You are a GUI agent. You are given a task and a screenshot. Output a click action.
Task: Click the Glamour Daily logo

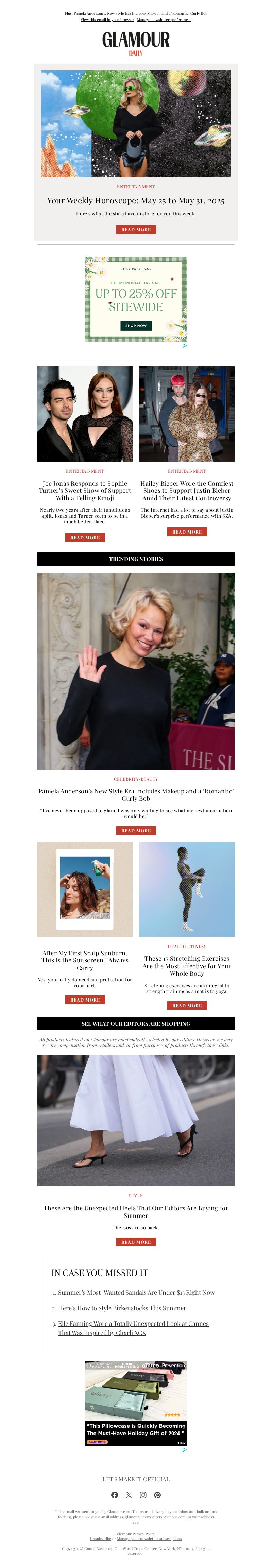click(x=136, y=43)
